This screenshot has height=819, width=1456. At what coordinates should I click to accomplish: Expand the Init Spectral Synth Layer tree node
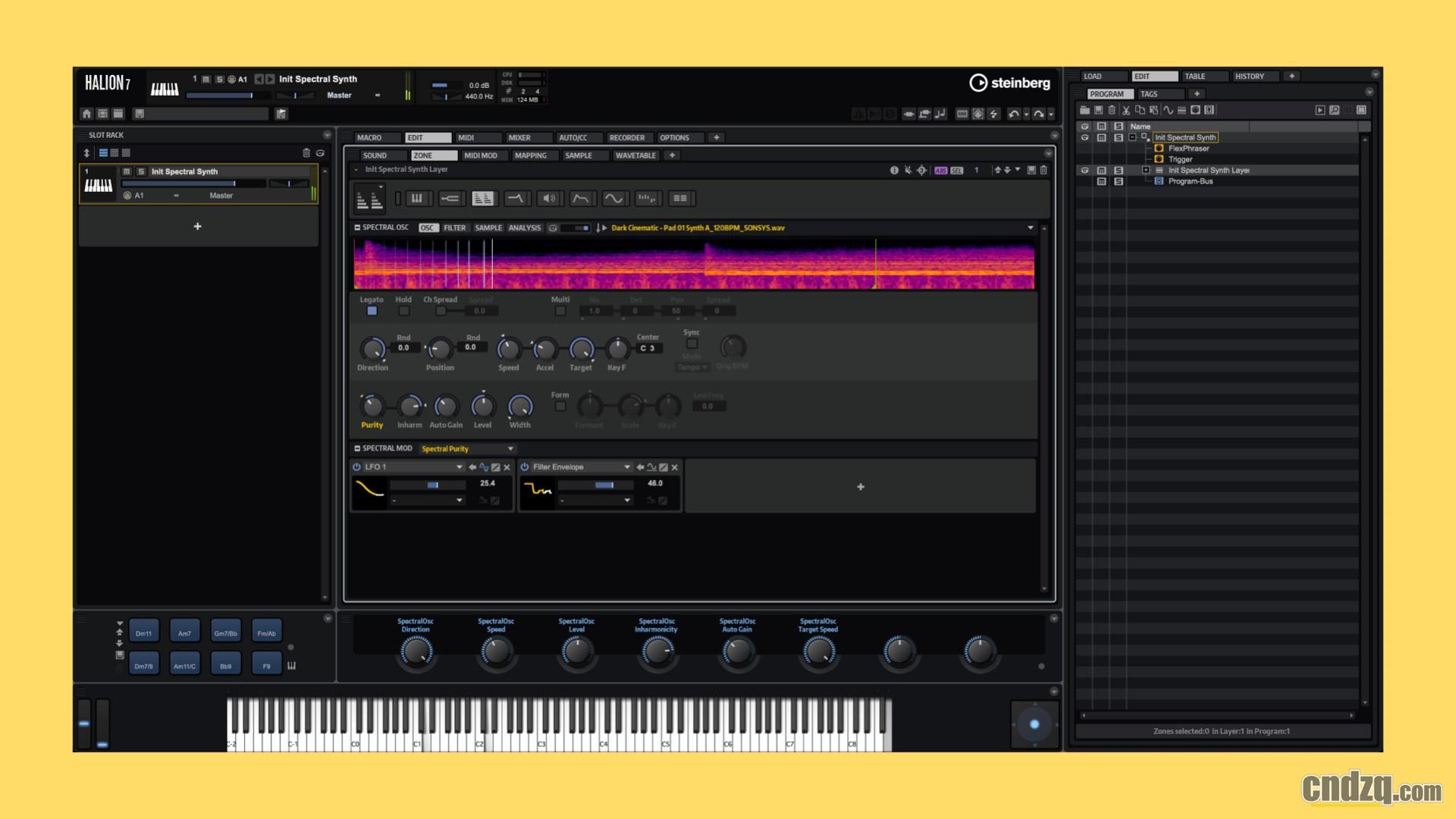pyautogui.click(x=1146, y=171)
